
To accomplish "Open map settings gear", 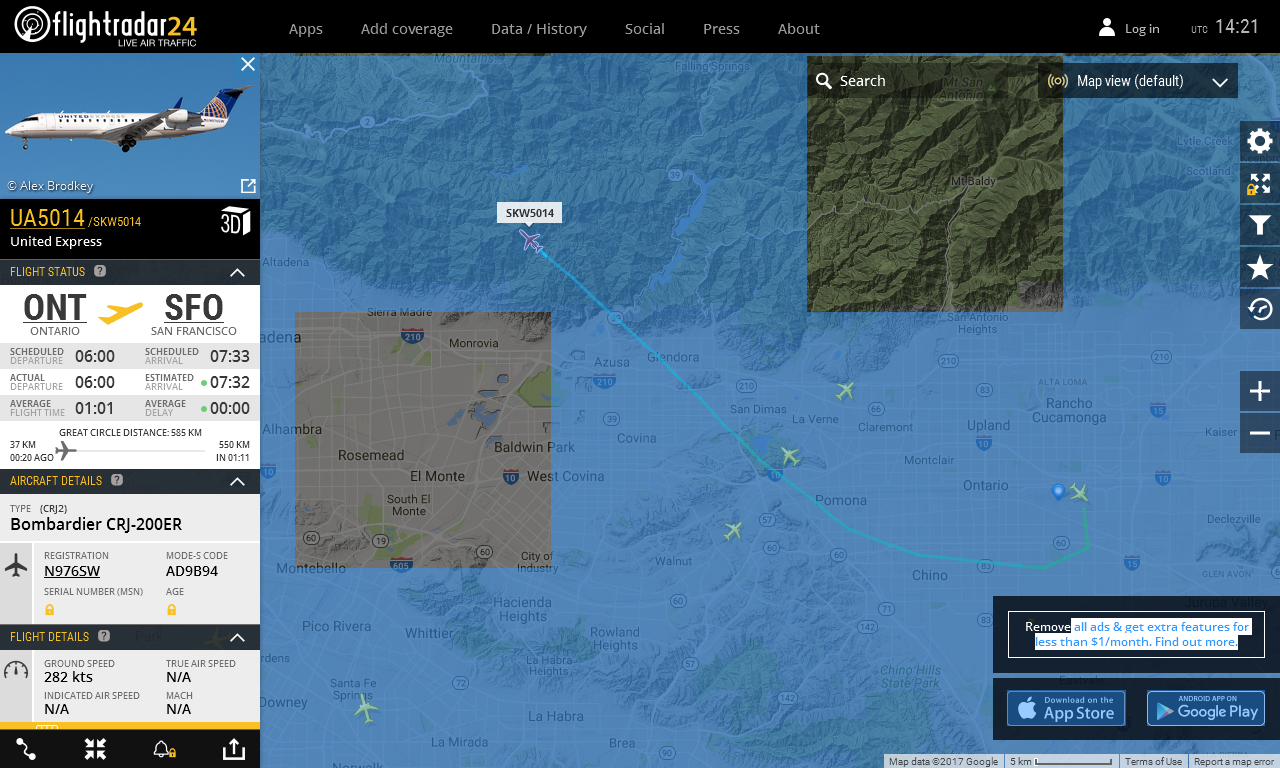I will [1260, 141].
